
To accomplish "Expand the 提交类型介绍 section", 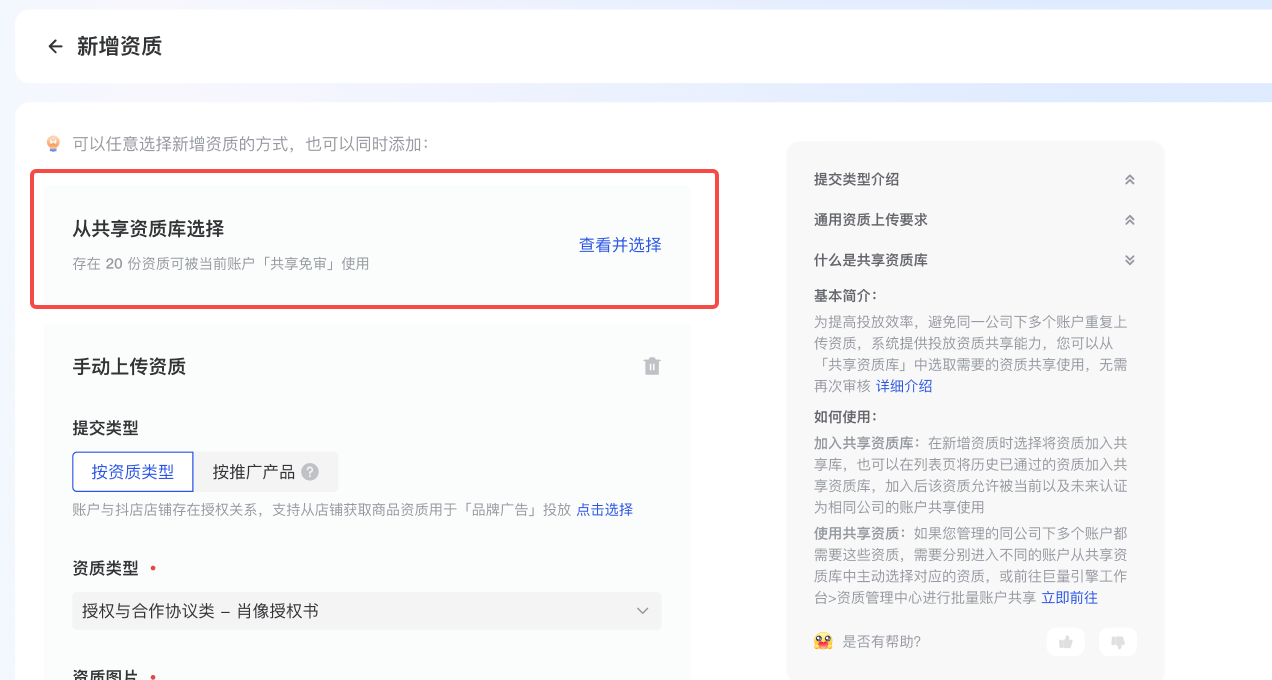I will [1129, 180].
